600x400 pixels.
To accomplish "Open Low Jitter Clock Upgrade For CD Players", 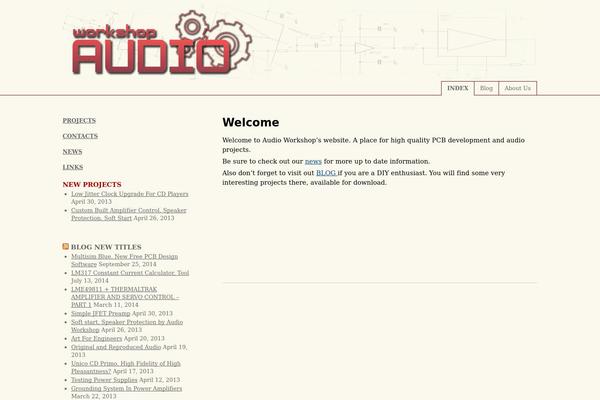I will 130,194.
